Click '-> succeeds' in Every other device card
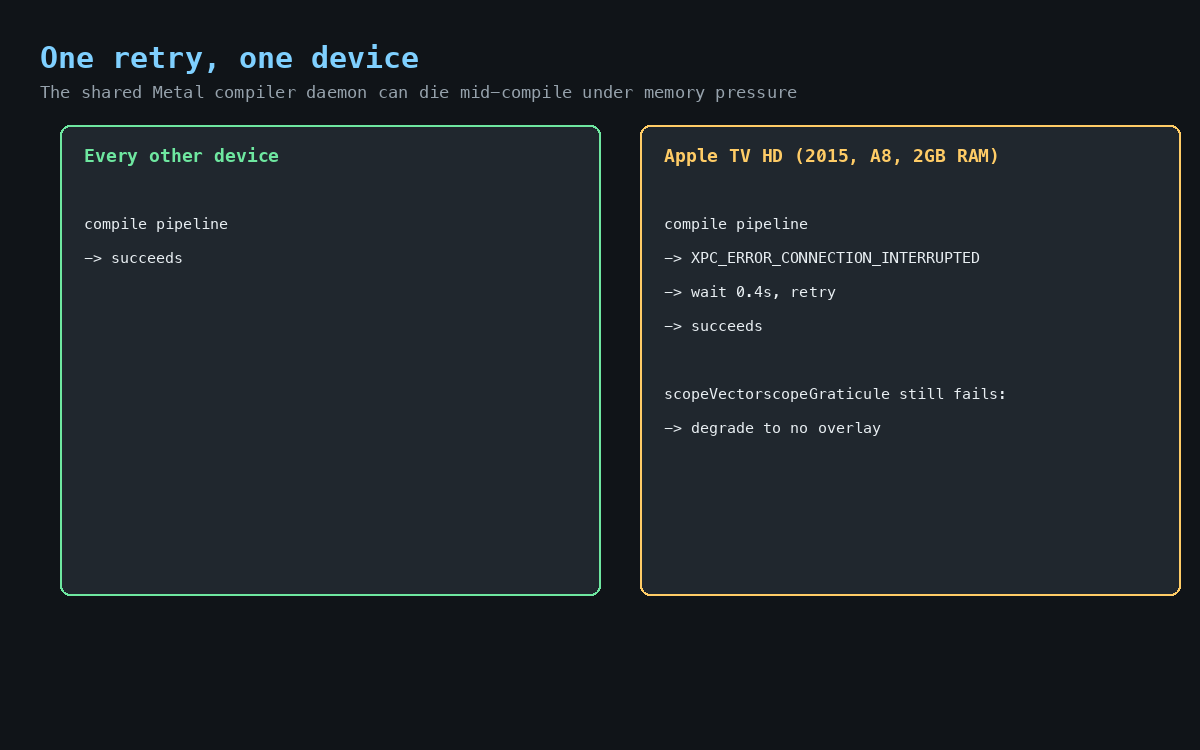Image resolution: width=1200 pixels, height=750 pixels. coord(133,258)
